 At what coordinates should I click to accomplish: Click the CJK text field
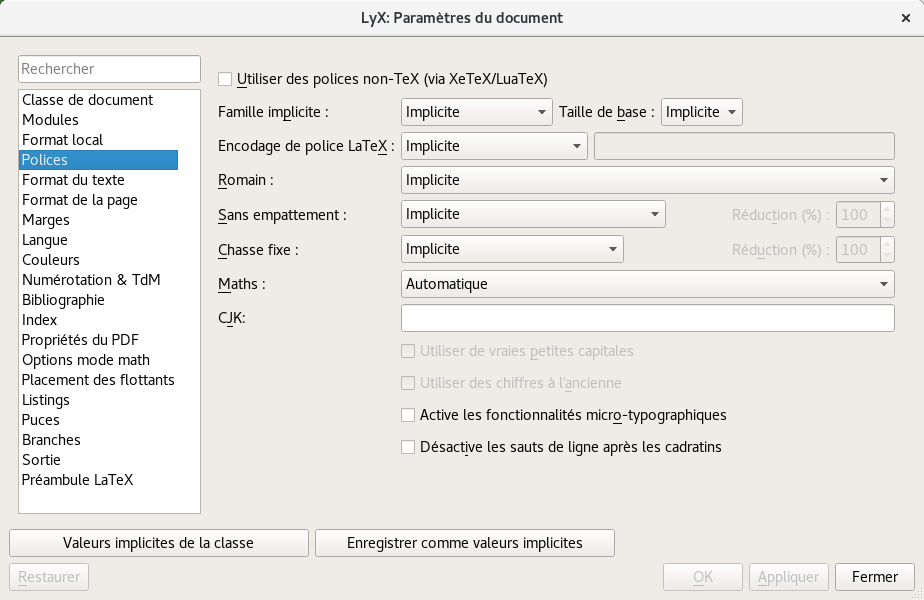(648, 318)
